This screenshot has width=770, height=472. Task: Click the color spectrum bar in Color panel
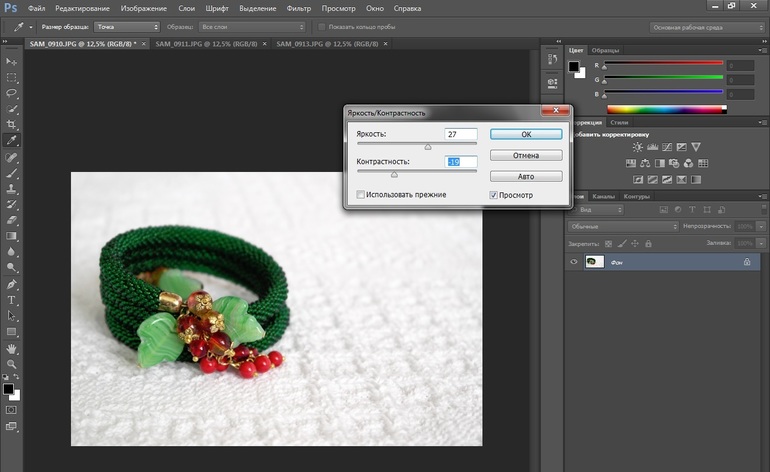(x=666, y=108)
